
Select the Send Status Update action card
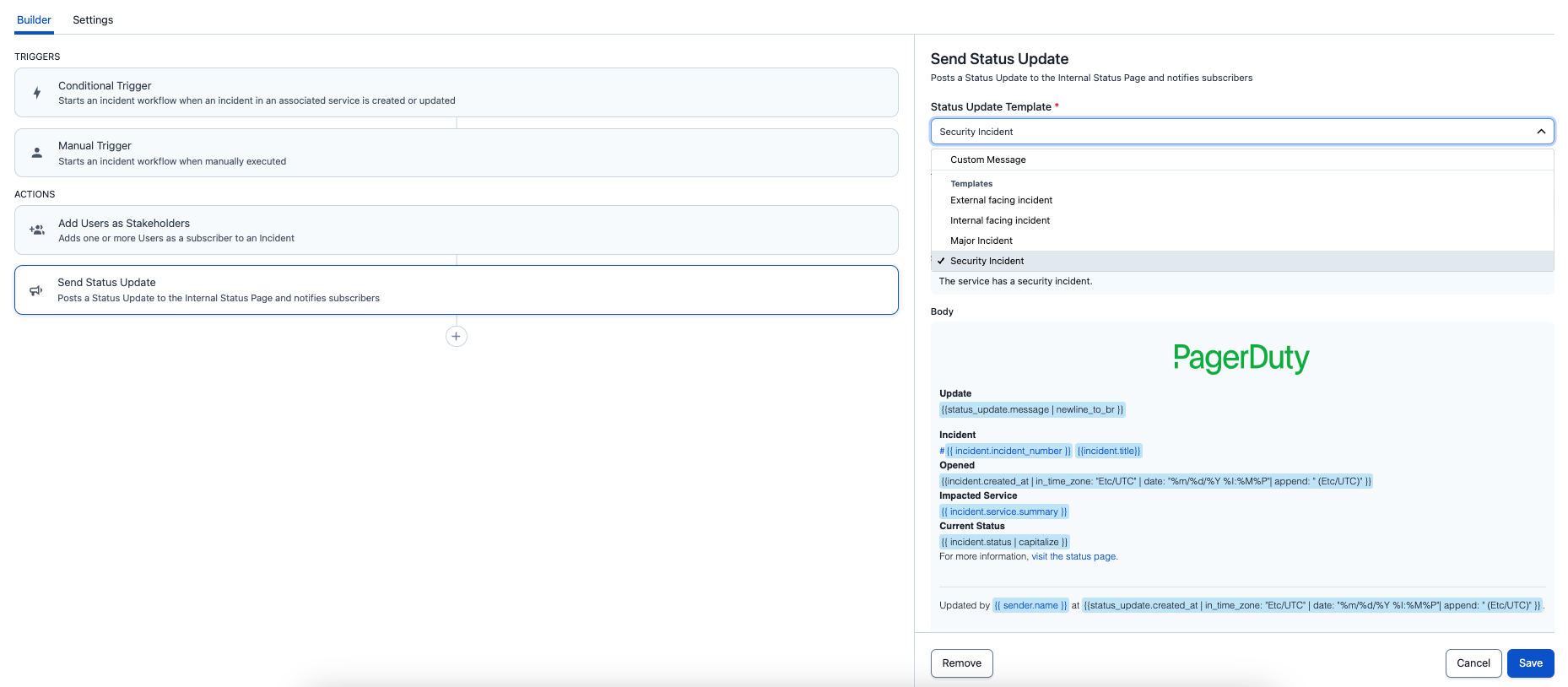(457, 290)
